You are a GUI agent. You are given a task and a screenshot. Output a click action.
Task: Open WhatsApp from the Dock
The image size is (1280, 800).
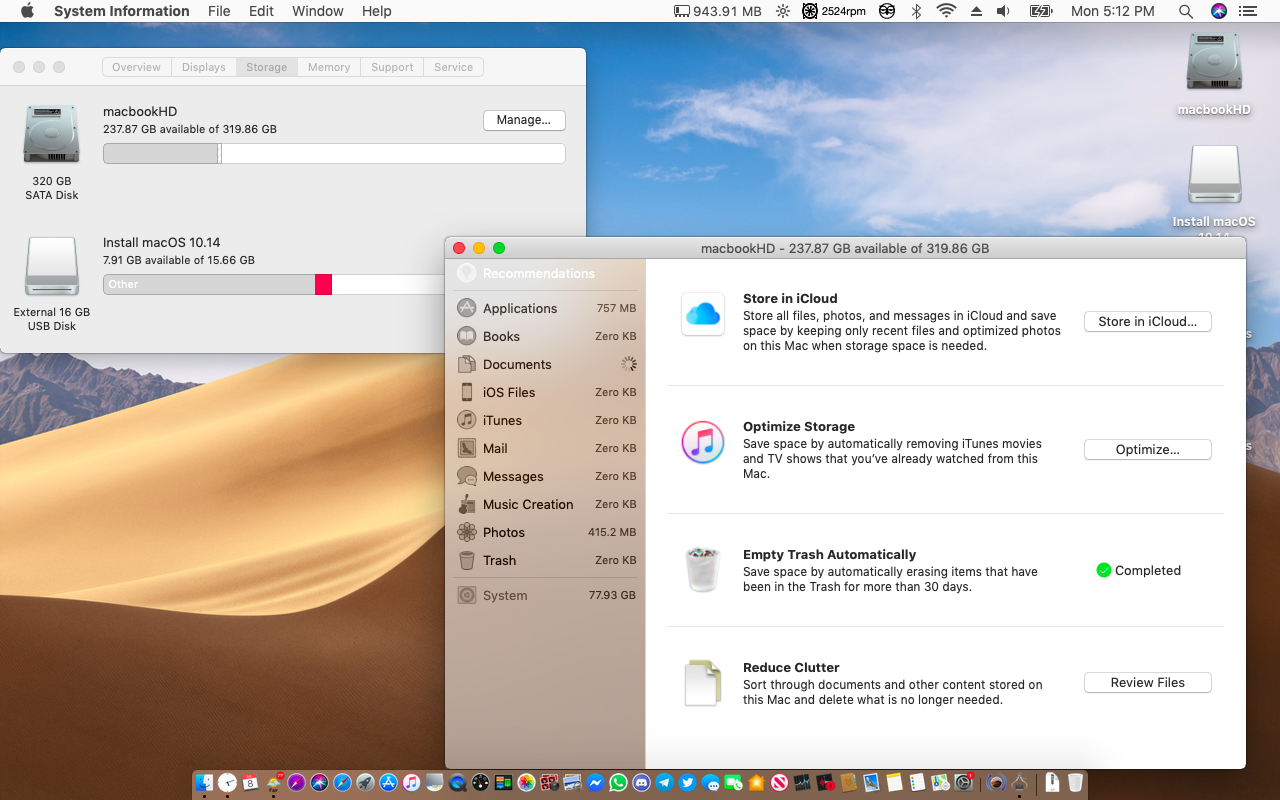point(618,783)
